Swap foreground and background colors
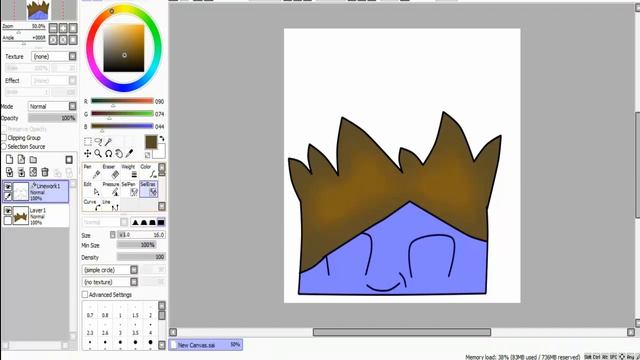The width and height of the screenshot is (640, 360). coord(162,139)
